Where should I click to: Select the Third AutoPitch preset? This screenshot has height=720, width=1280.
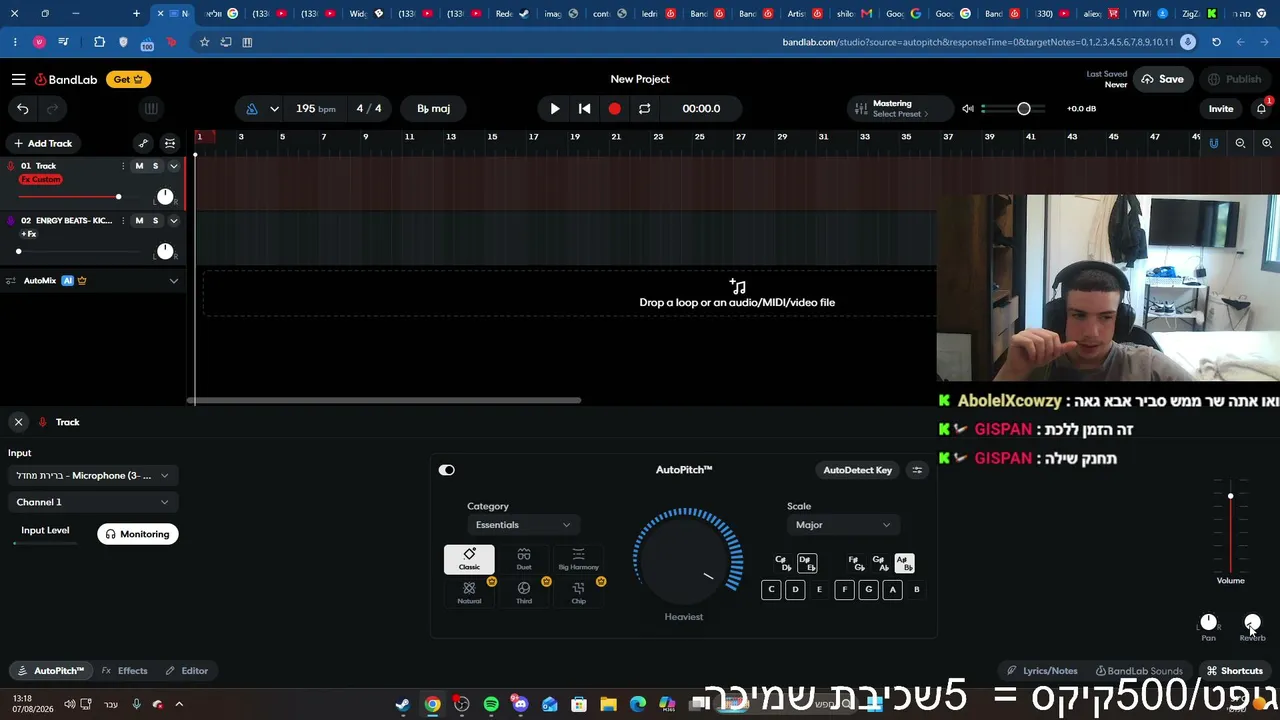tap(524, 593)
